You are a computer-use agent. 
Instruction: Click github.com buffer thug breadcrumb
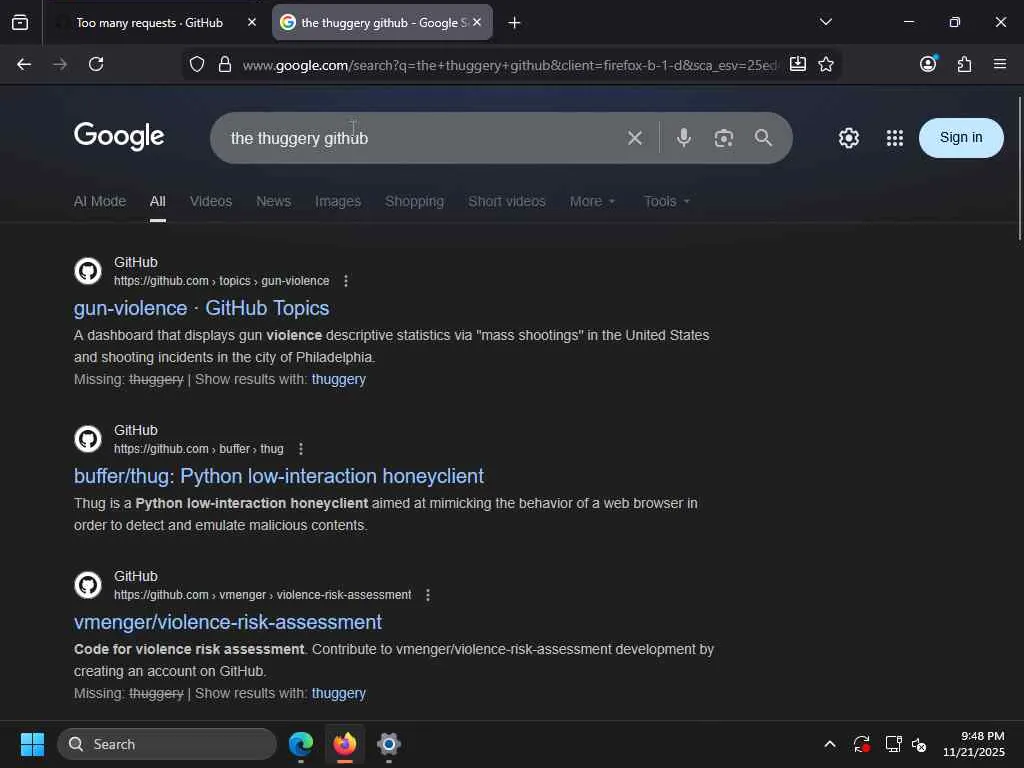pyautogui.click(x=199, y=449)
